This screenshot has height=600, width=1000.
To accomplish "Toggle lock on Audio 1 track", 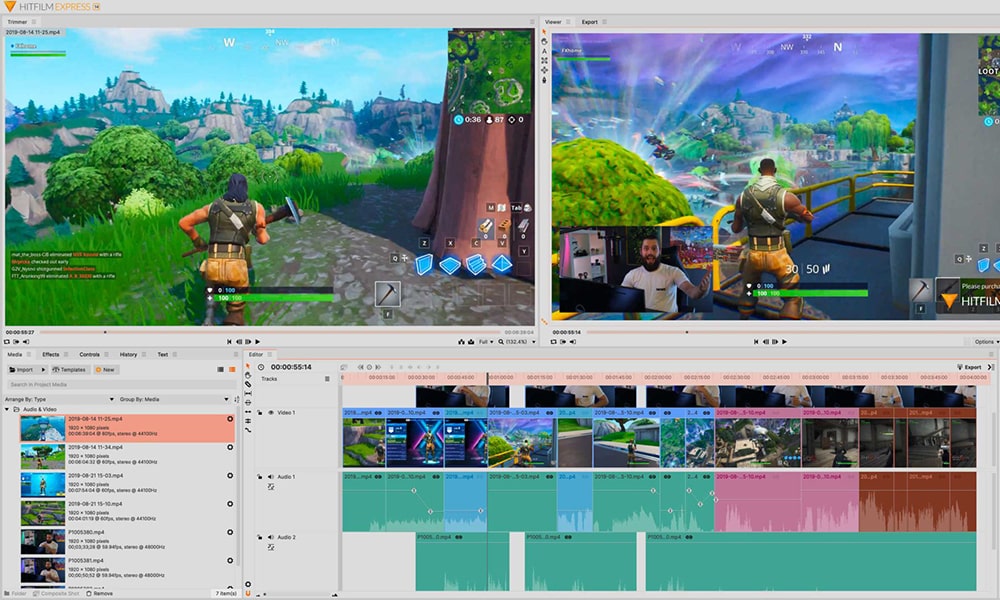I will [x=260, y=476].
